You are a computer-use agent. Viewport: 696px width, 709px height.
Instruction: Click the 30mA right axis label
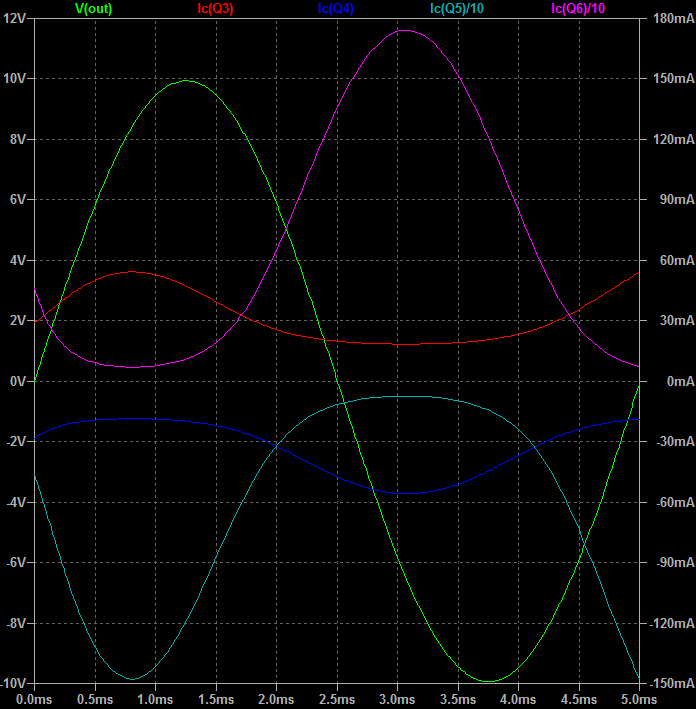[677, 321]
